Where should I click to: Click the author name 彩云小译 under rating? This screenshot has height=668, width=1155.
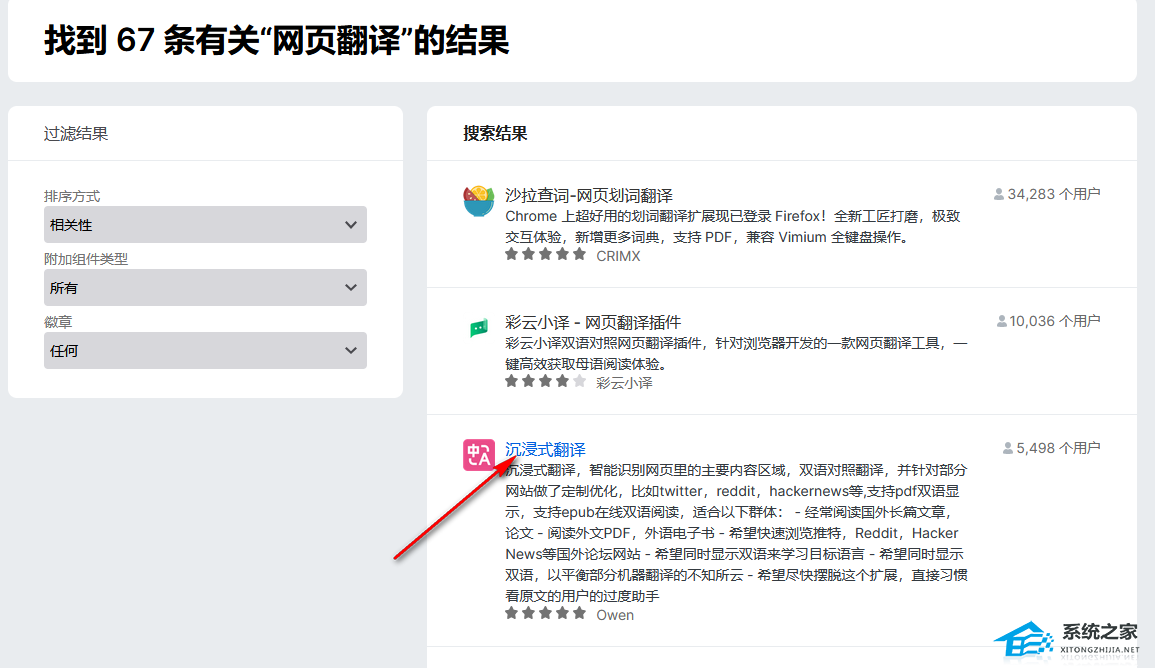click(624, 383)
